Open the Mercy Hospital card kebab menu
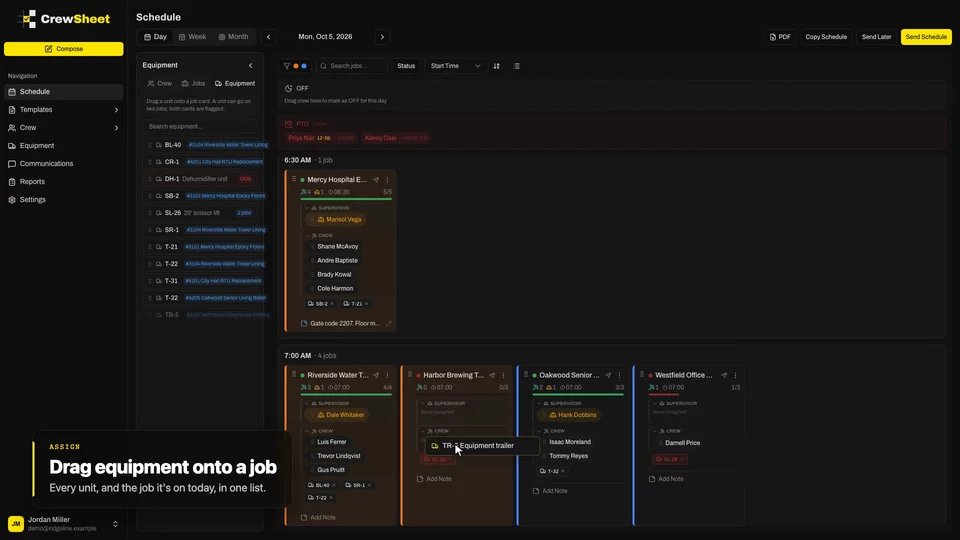Viewport: 960px width, 540px height. (387, 180)
